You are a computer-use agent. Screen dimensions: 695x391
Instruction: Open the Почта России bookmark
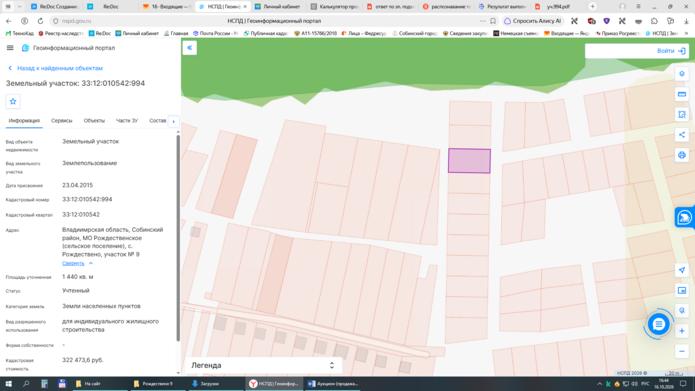[x=215, y=33]
